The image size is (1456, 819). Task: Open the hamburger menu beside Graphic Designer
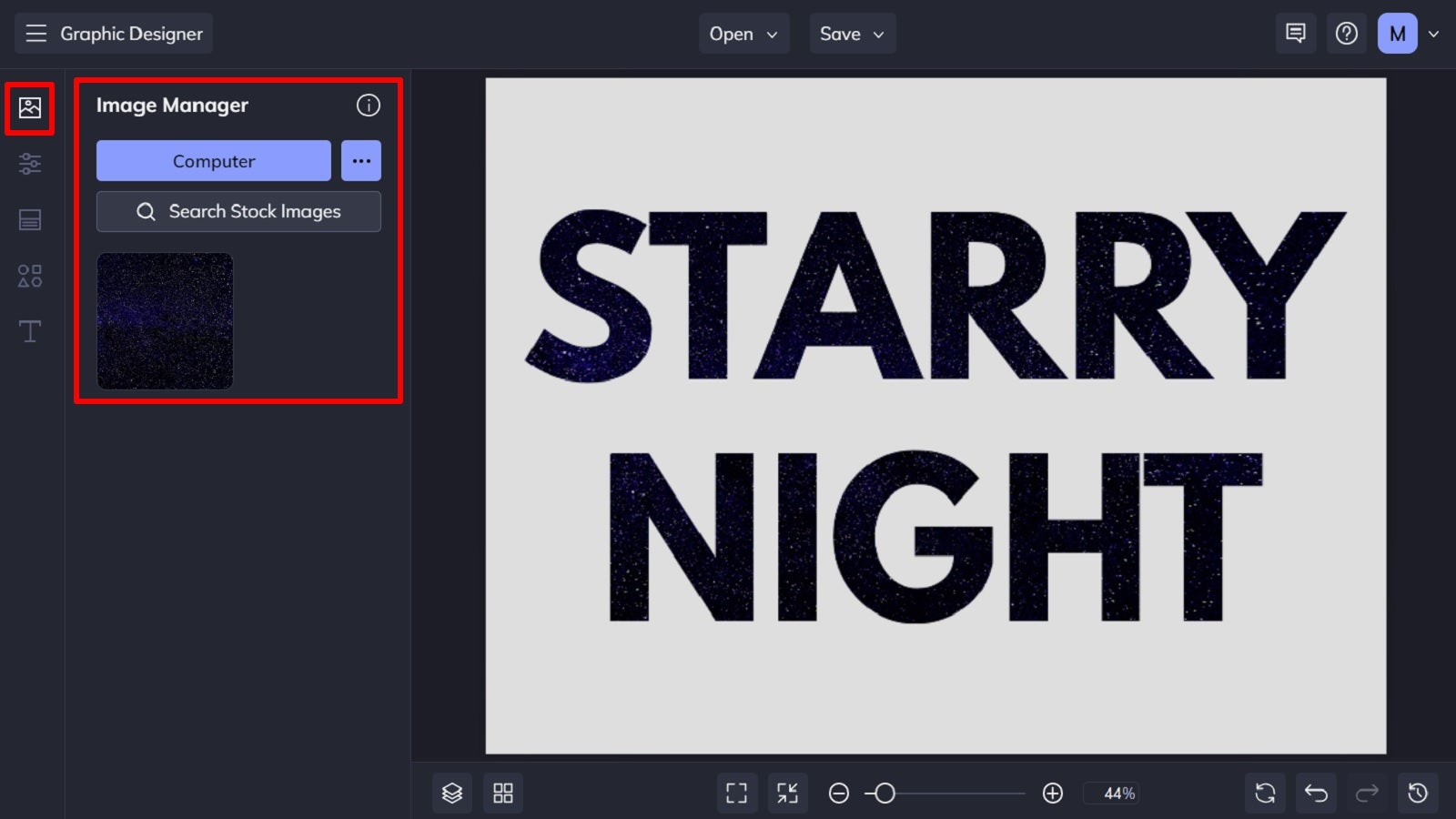(35, 34)
